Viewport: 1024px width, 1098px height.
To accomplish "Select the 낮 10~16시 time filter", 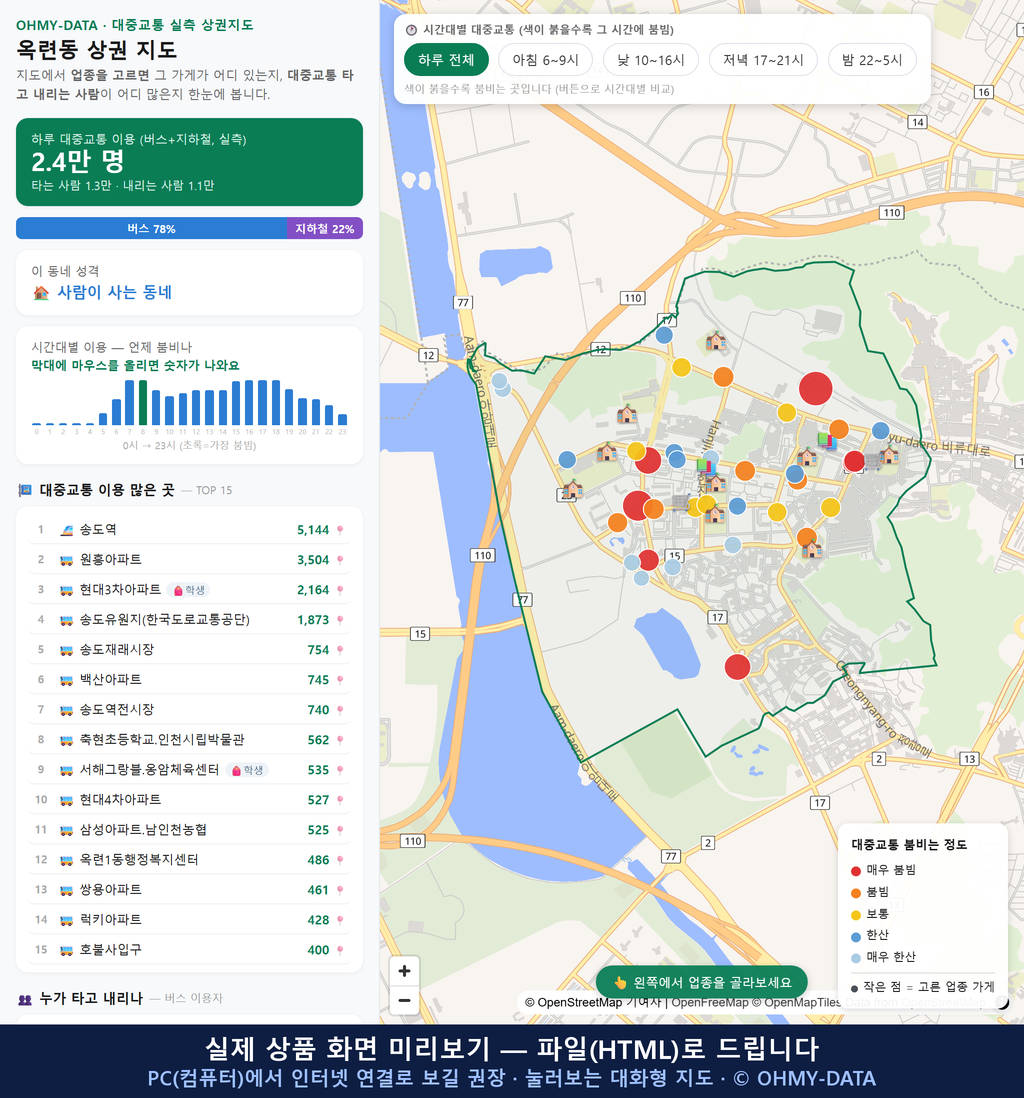I will pyautogui.click(x=651, y=60).
